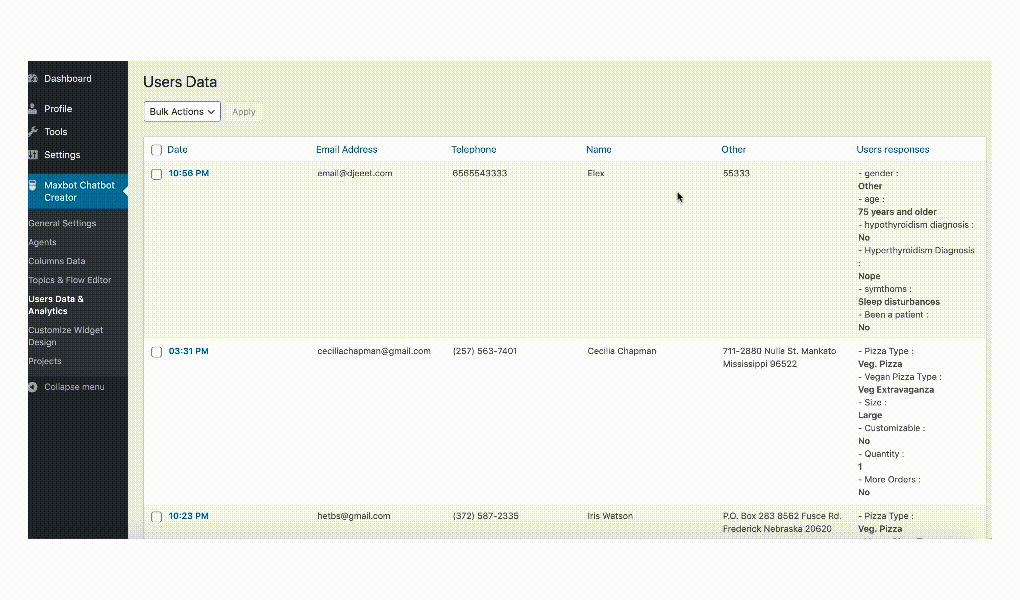Click the Collapse menu arrow icon
The height and width of the screenshot is (600, 1020).
point(33,387)
